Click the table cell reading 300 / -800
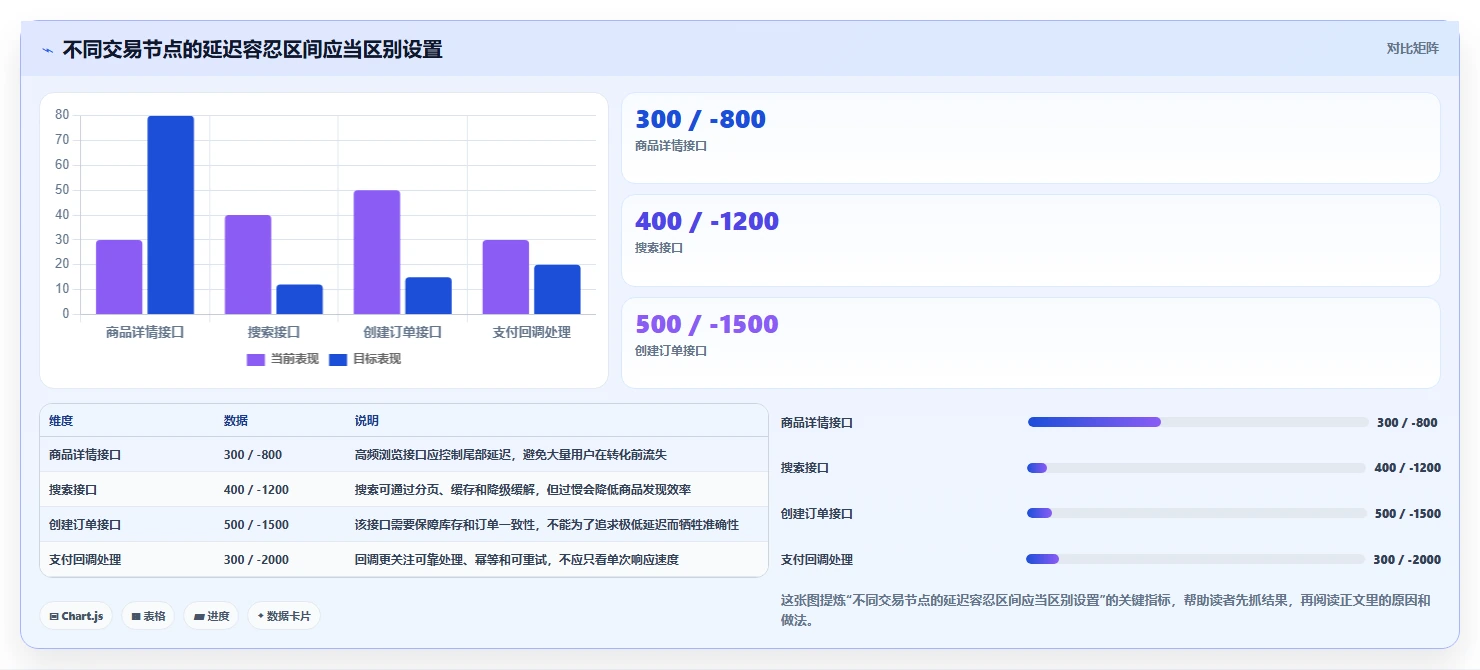 coord(253,455)
